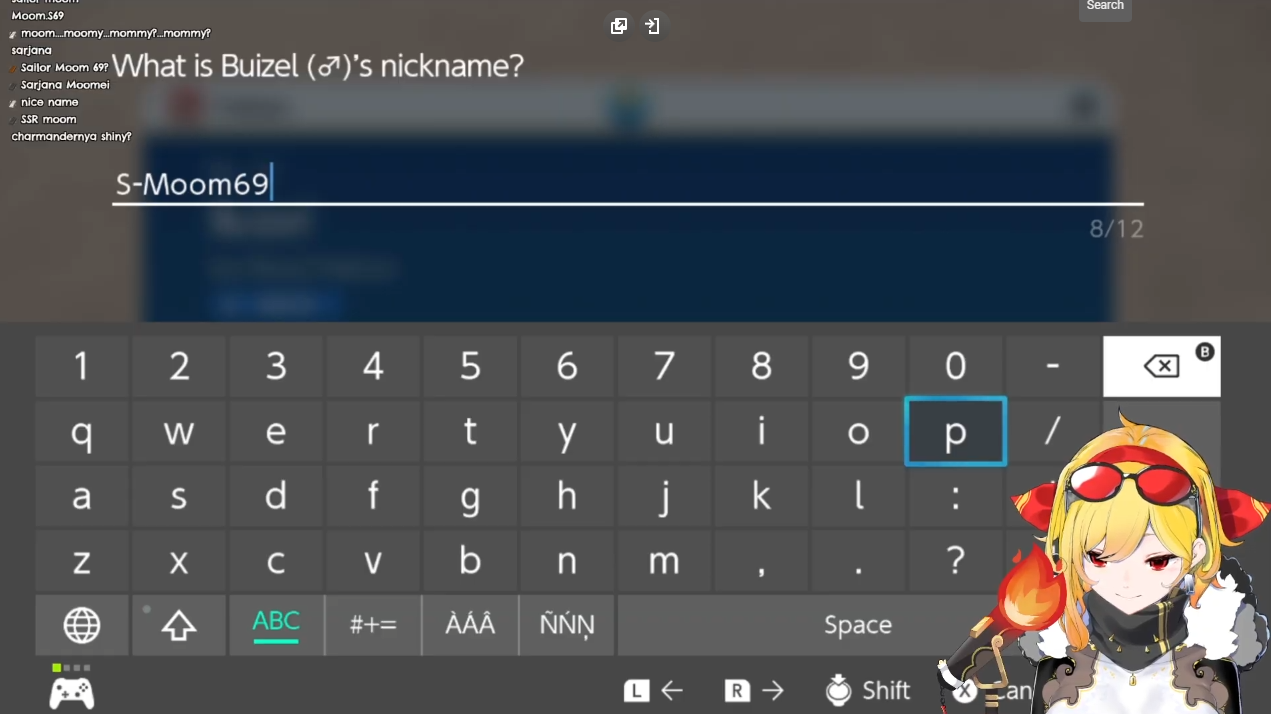Tap the g key

click(x=470, y=496)
